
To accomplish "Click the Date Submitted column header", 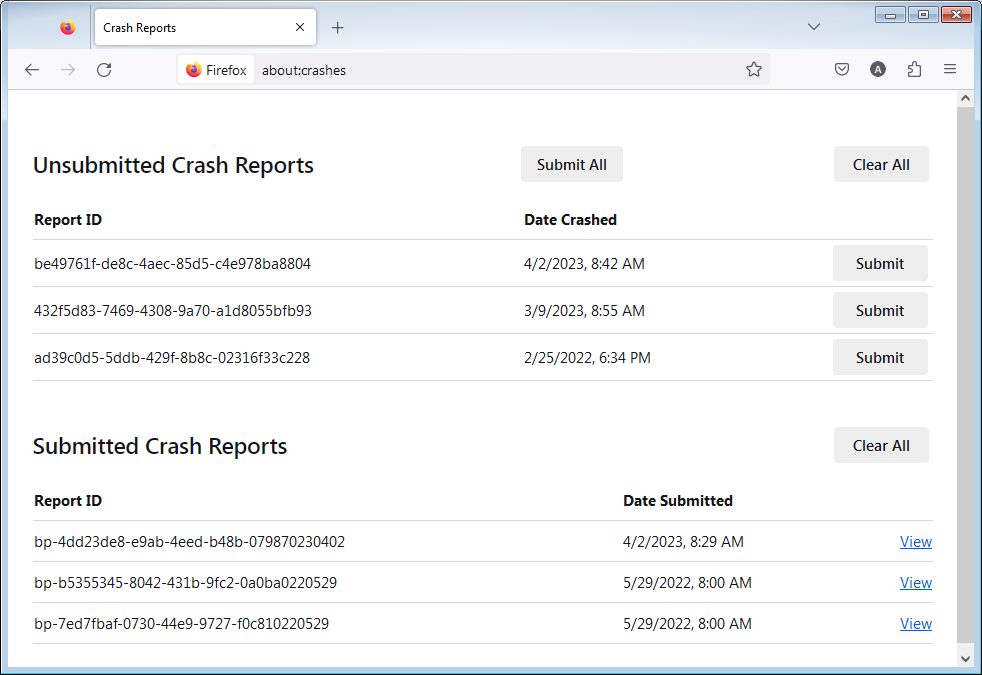I will coord(678,501).
